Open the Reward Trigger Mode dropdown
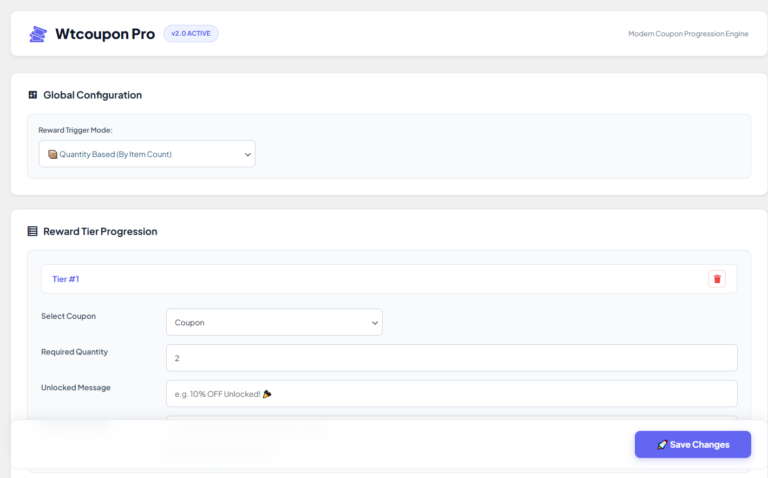The image size is (768, 478). [x=147, y=154]
